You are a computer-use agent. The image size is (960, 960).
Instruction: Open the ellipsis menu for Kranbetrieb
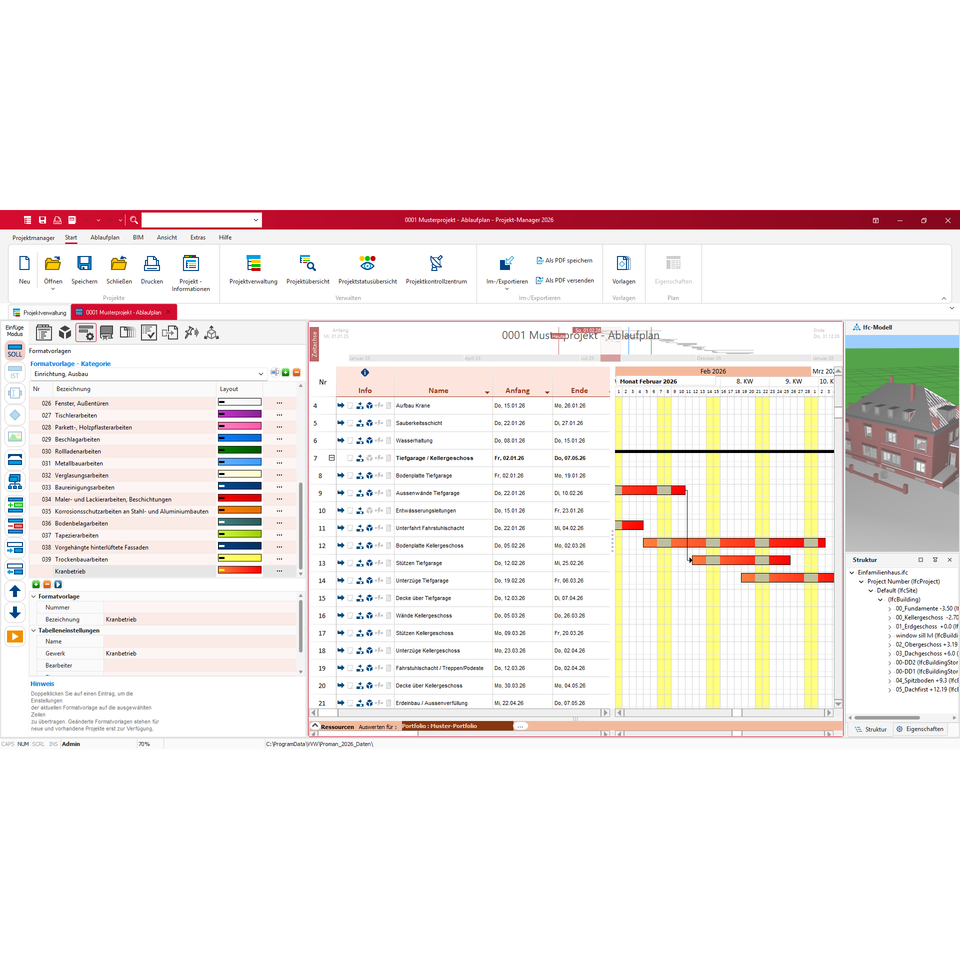[280, 571]
